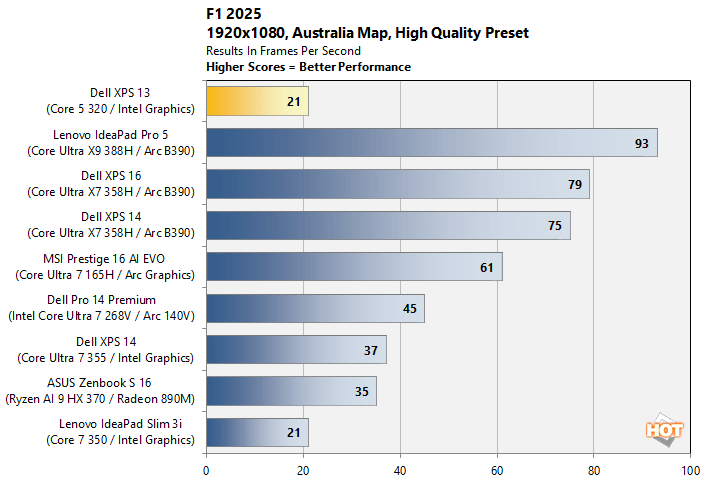
Task: Click Dell XPS 14 X7 358H label
Action: click(x=111, y=225)
